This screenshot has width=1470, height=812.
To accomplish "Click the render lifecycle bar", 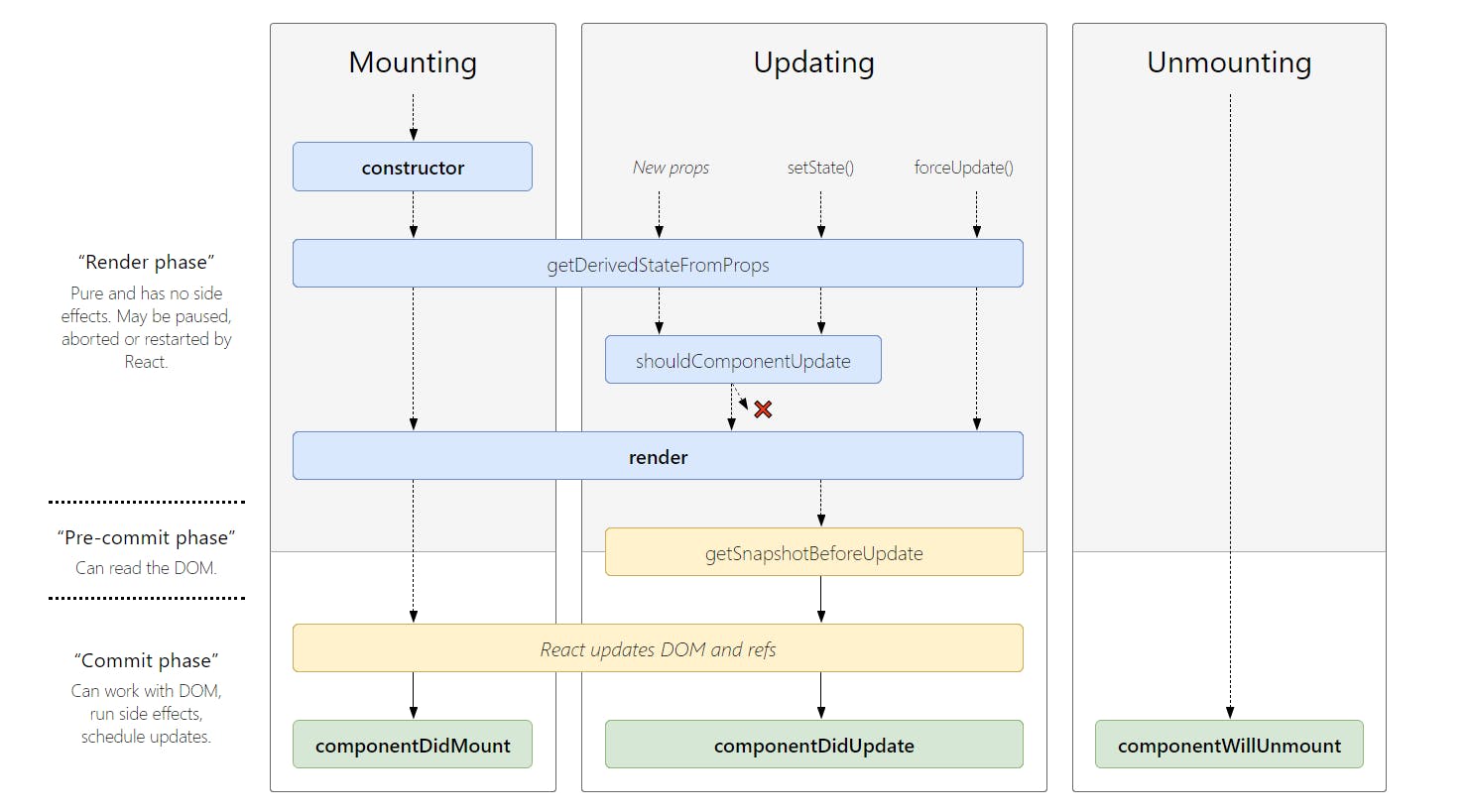I will coord(658,456).
